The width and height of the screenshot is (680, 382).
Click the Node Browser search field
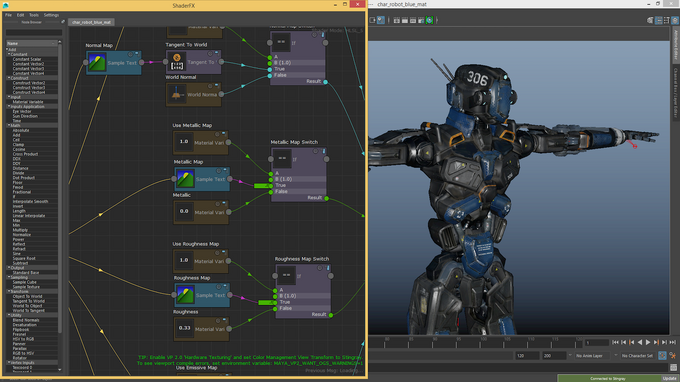tap(34, 33)
